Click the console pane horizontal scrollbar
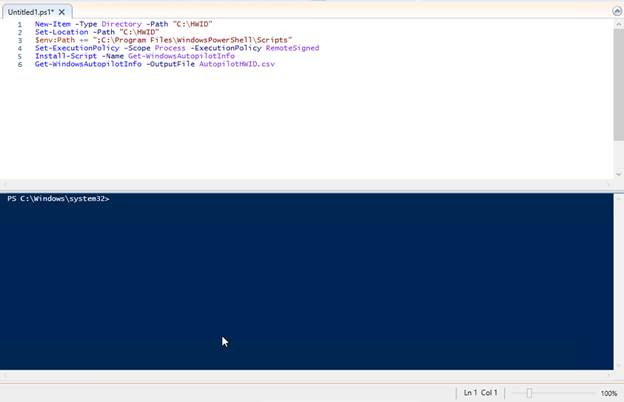The height and width of the screenshot is (402, 624). [300, 376]
